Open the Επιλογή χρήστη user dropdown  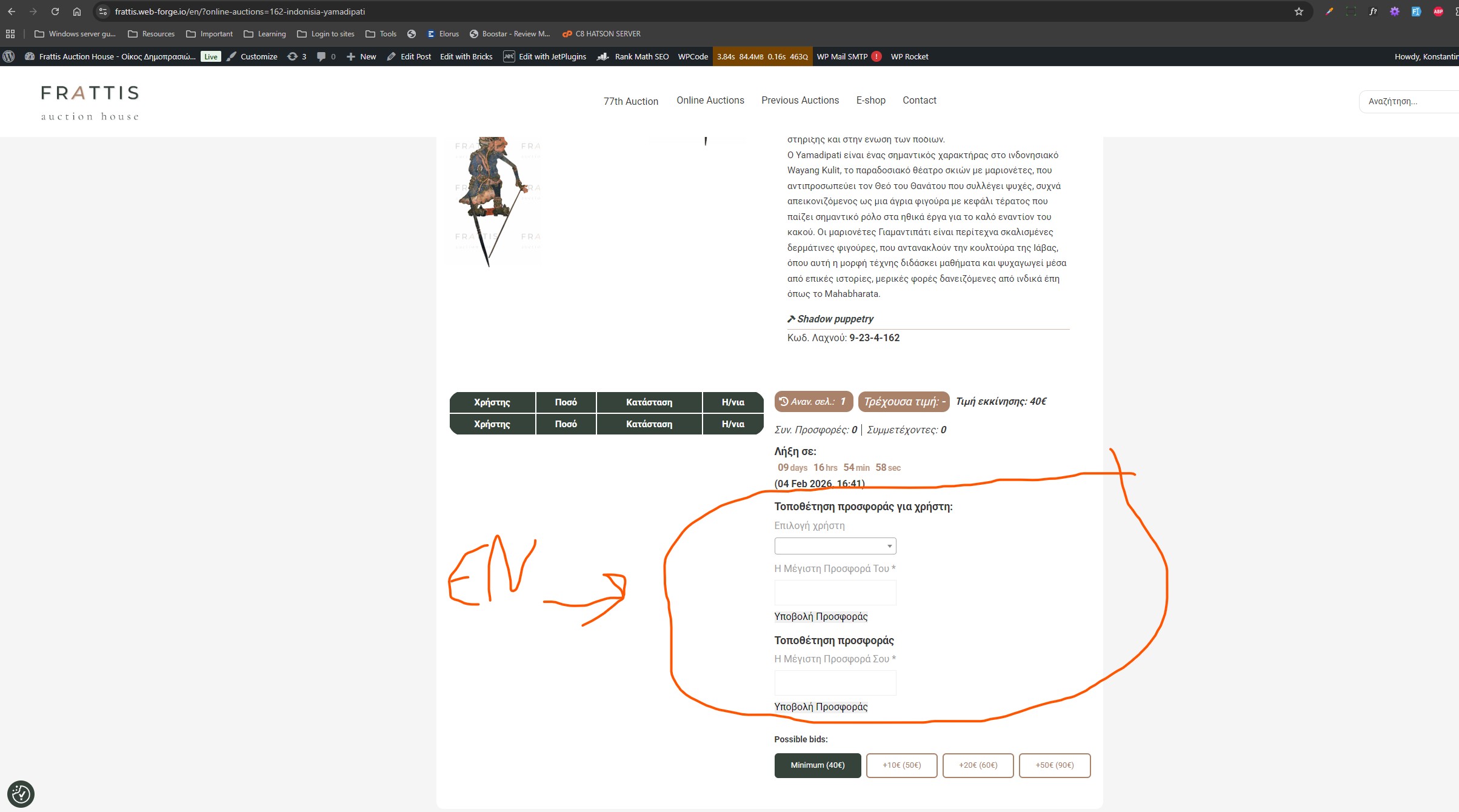(835, 546)
